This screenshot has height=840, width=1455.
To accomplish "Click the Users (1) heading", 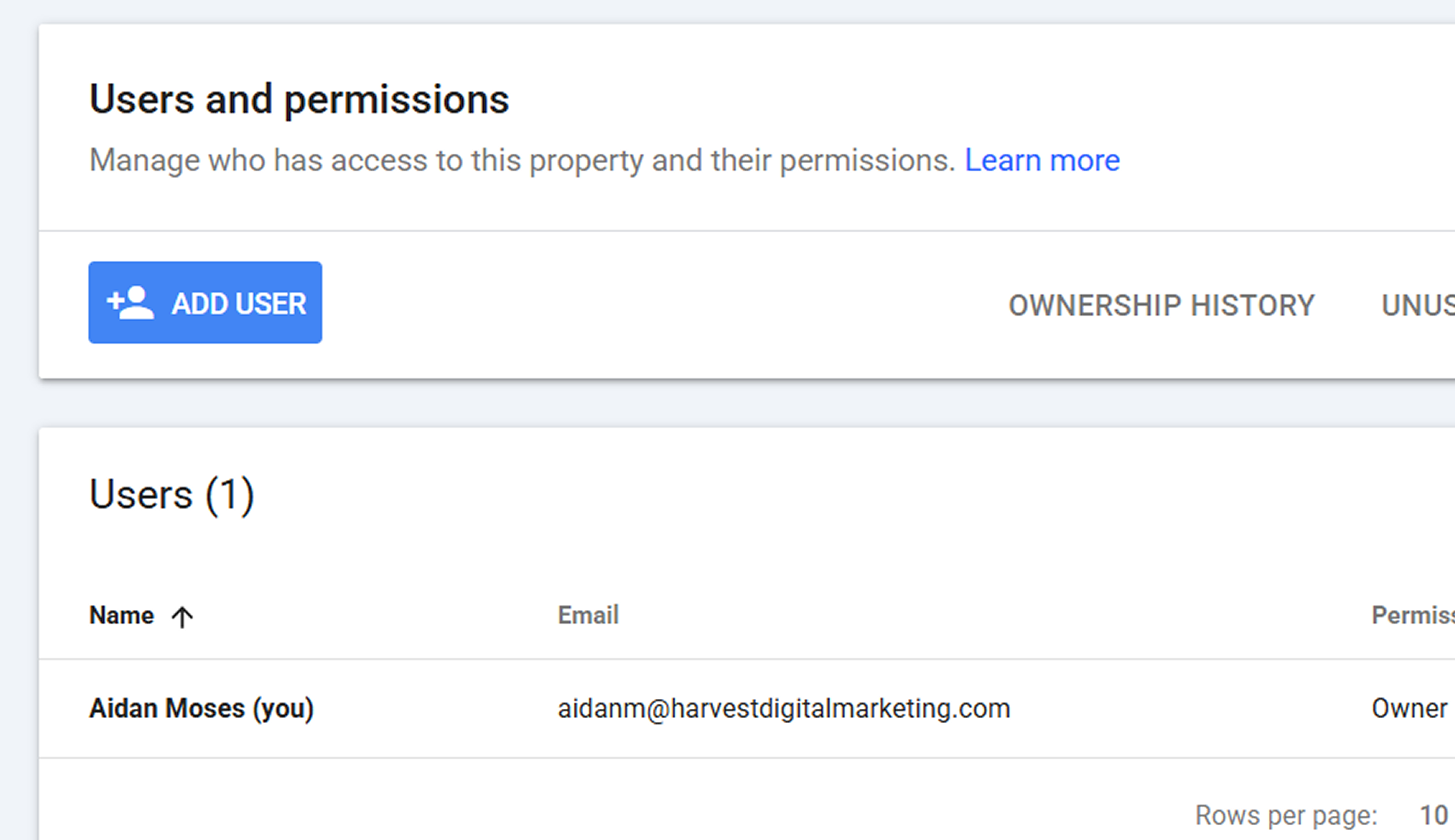I will click(x=172, y=495).
